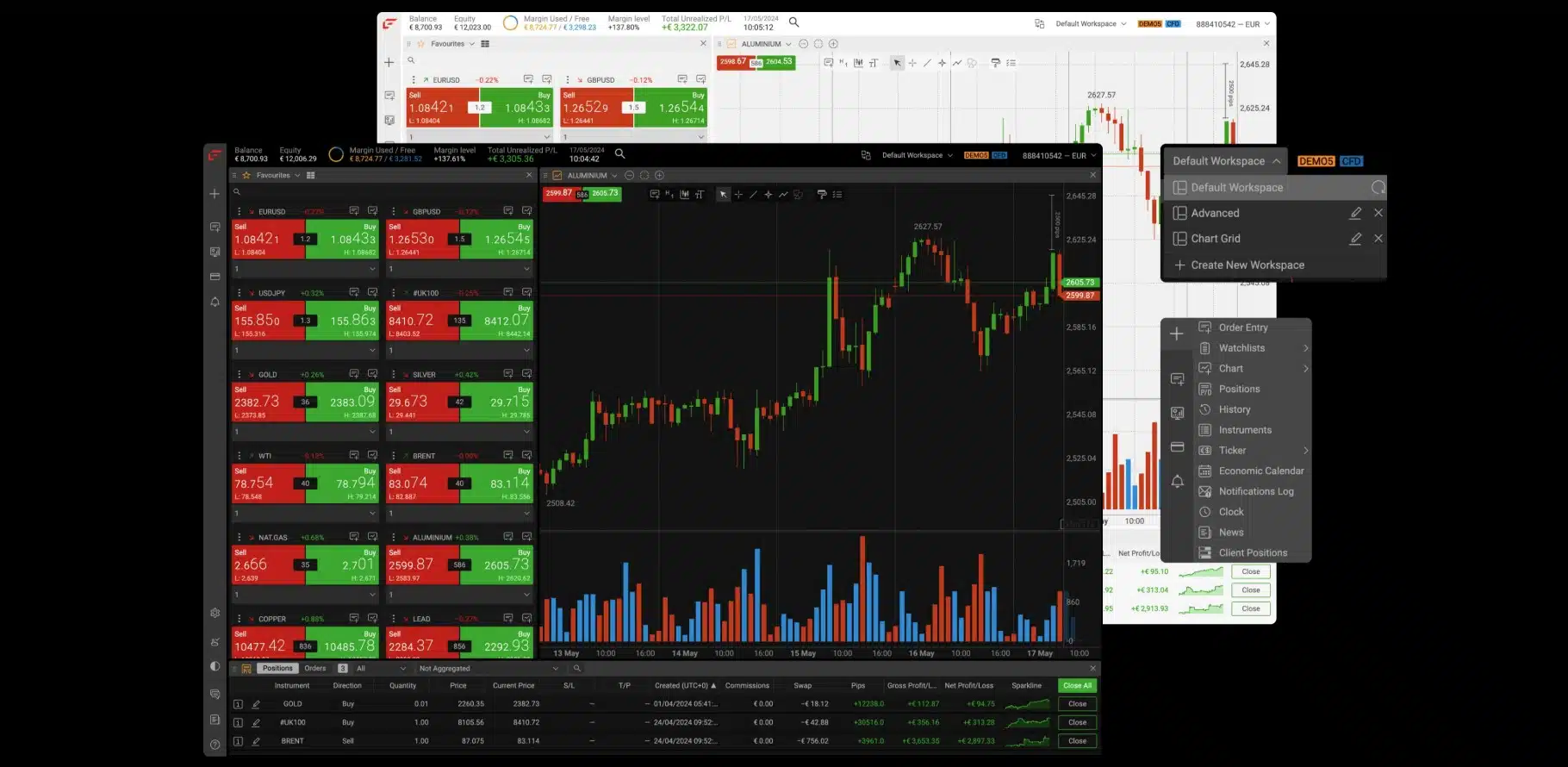
Task: Edit GOLD position pencil icon
Action: 256,704
